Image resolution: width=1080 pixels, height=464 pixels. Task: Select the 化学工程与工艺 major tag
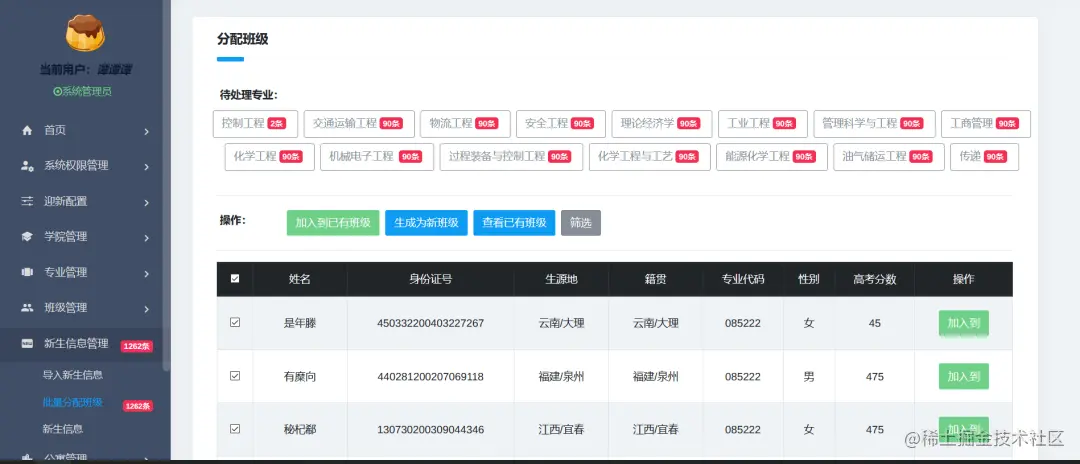[650, 157]
